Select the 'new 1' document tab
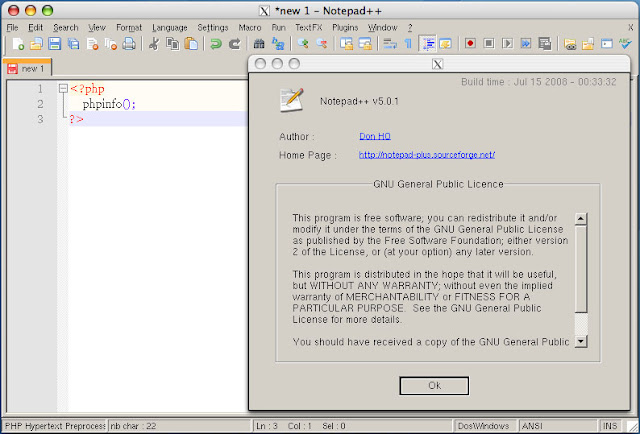 point(27,68)
